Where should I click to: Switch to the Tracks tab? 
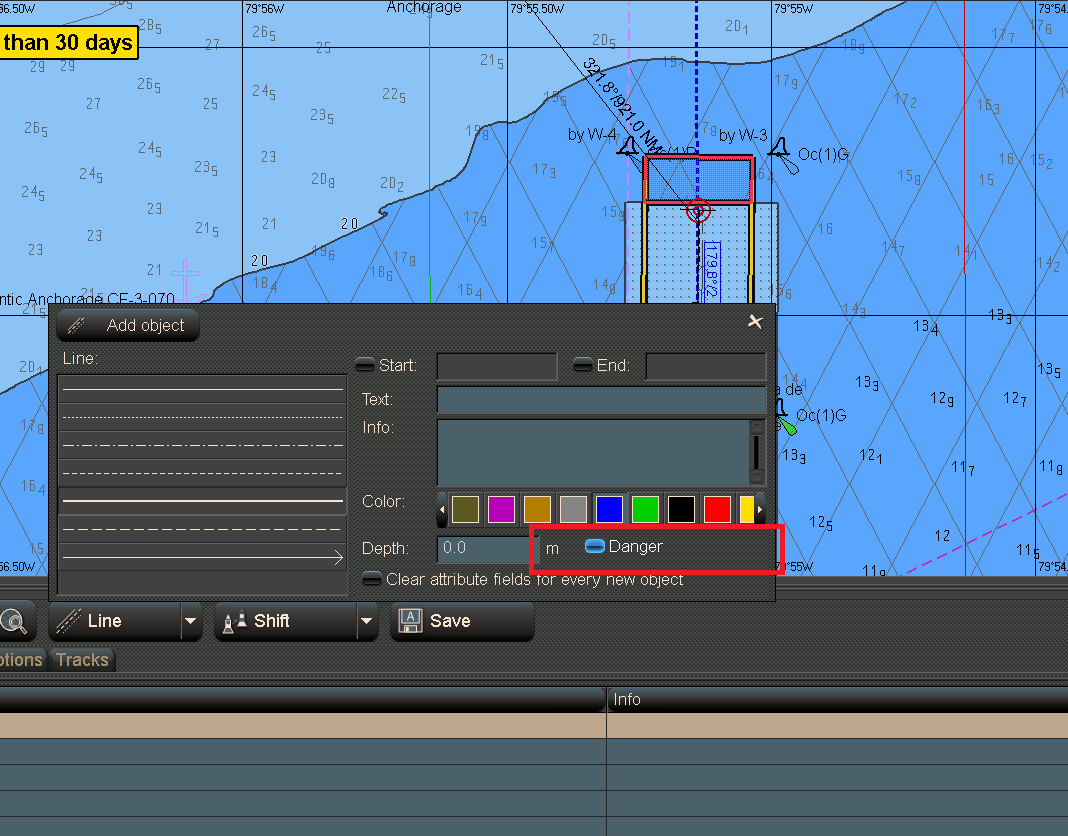point(82,660)
